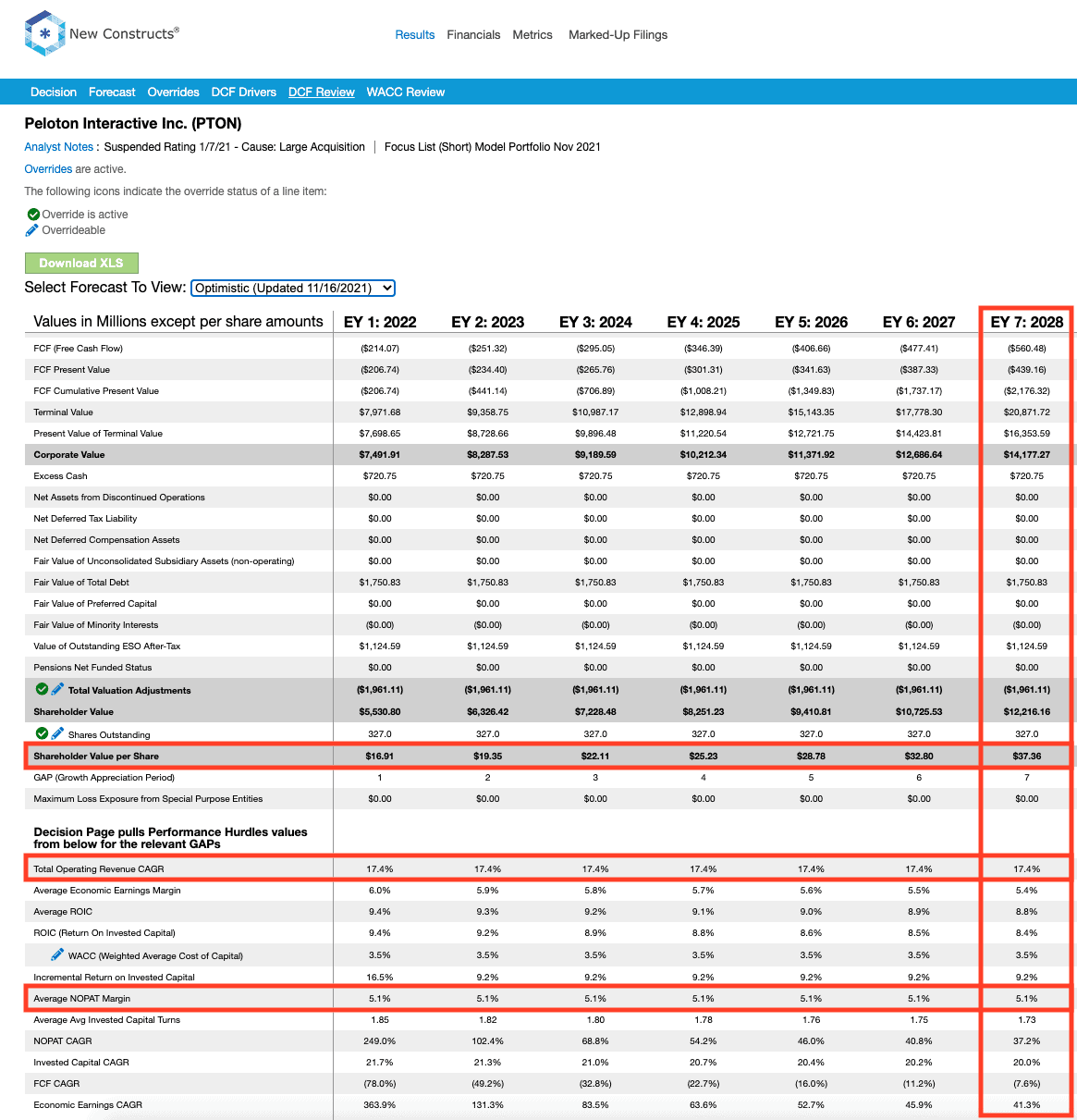
Task: Click the 'Override is active' legend checkmark icon
Action: (x=33, y=215)
